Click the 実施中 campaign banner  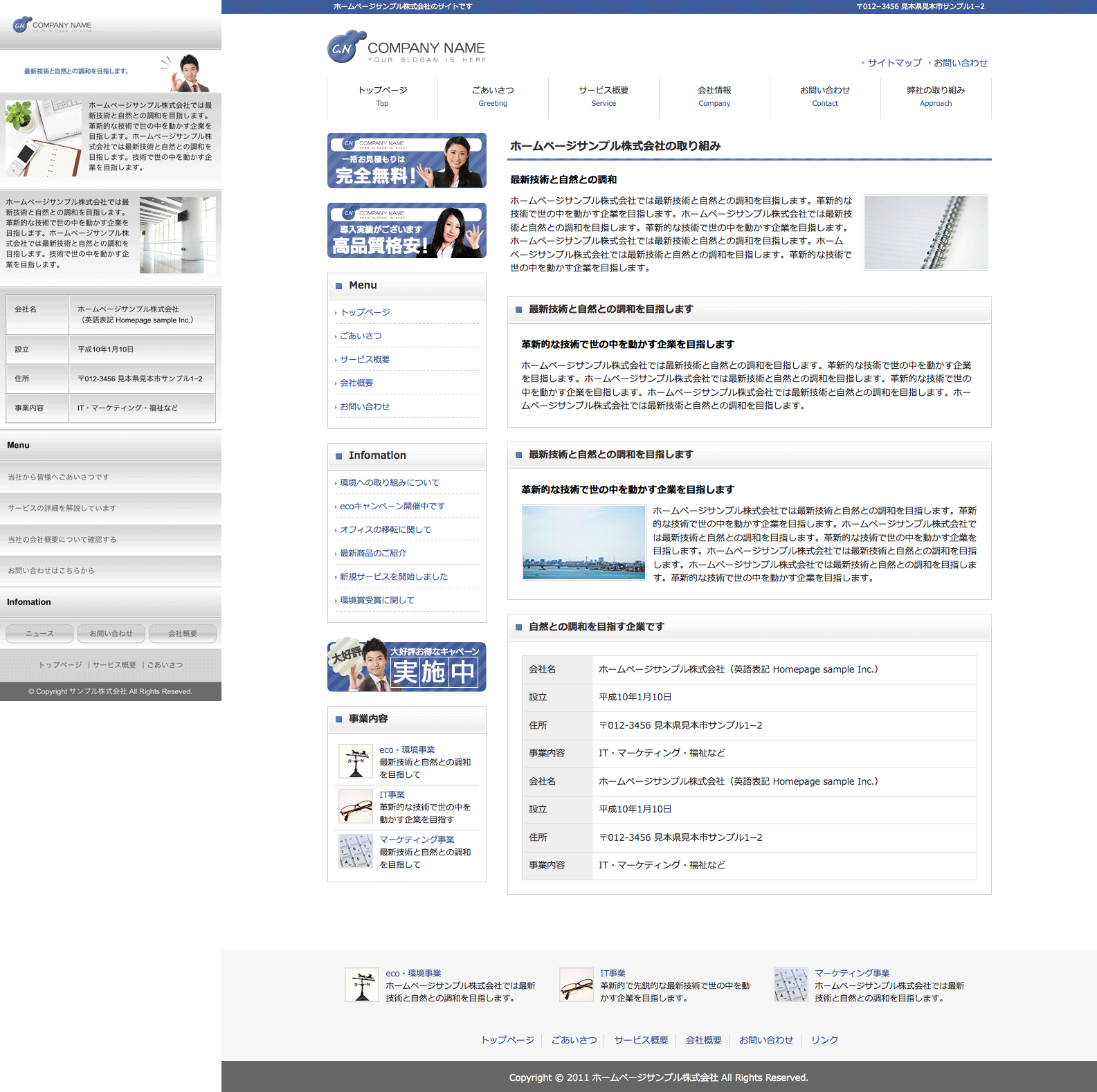point(406,666)
